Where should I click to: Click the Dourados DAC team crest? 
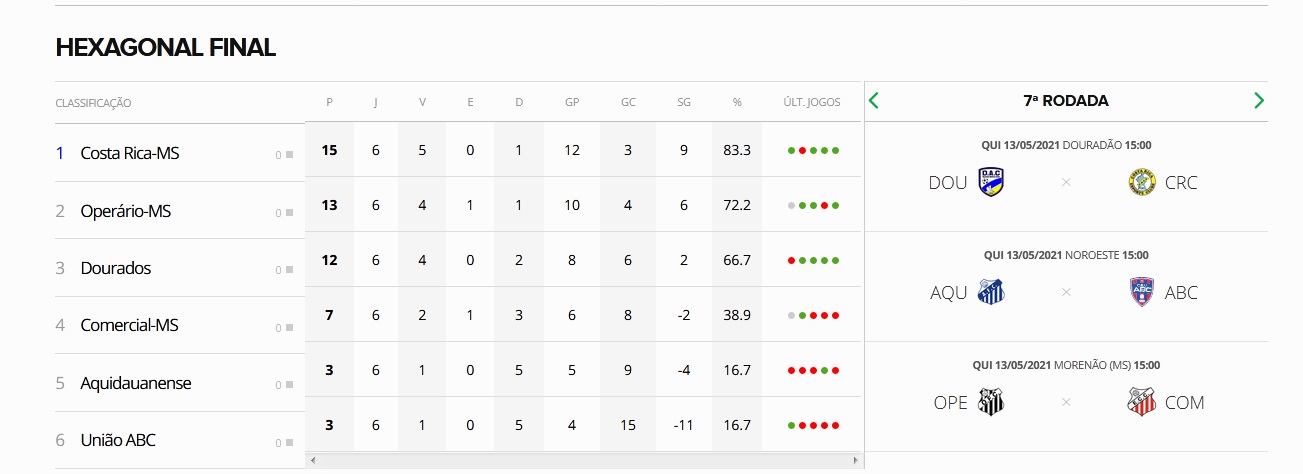pos(991,182)
